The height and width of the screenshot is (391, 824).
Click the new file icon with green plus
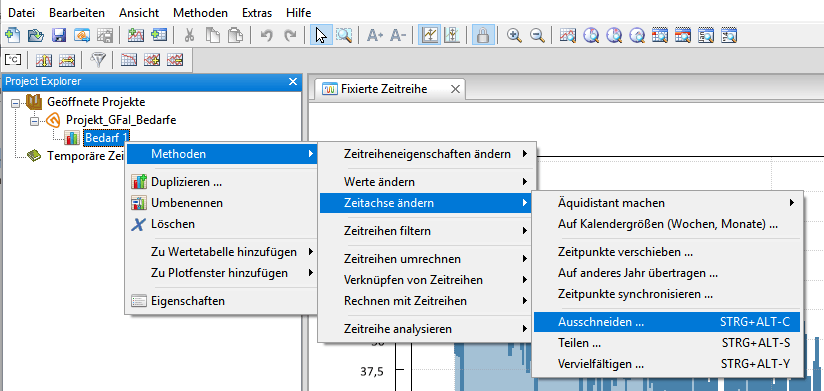(x=12, y=35)
